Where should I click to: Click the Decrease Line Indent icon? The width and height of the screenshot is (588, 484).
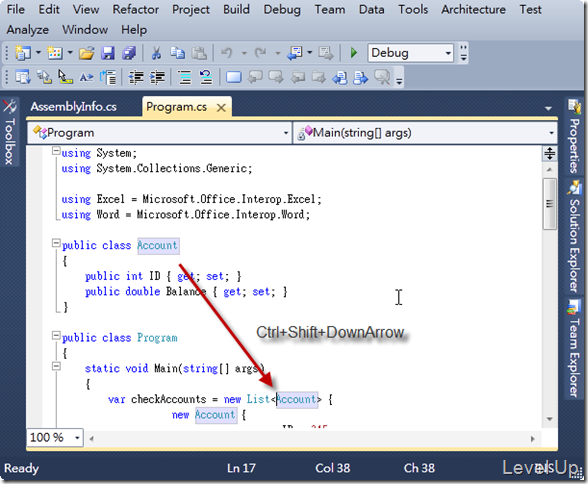pyautogui.click(x=136, y=77)
